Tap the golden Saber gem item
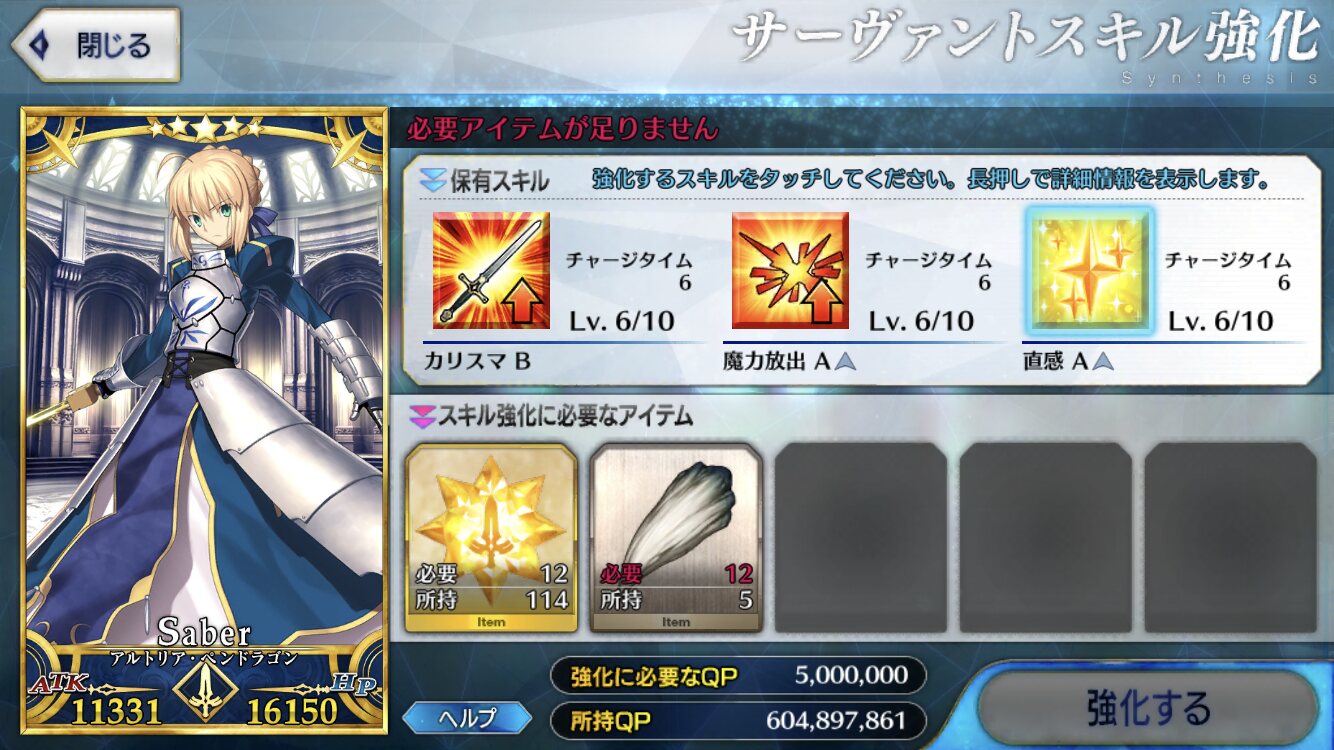 (x=491, y=537)
